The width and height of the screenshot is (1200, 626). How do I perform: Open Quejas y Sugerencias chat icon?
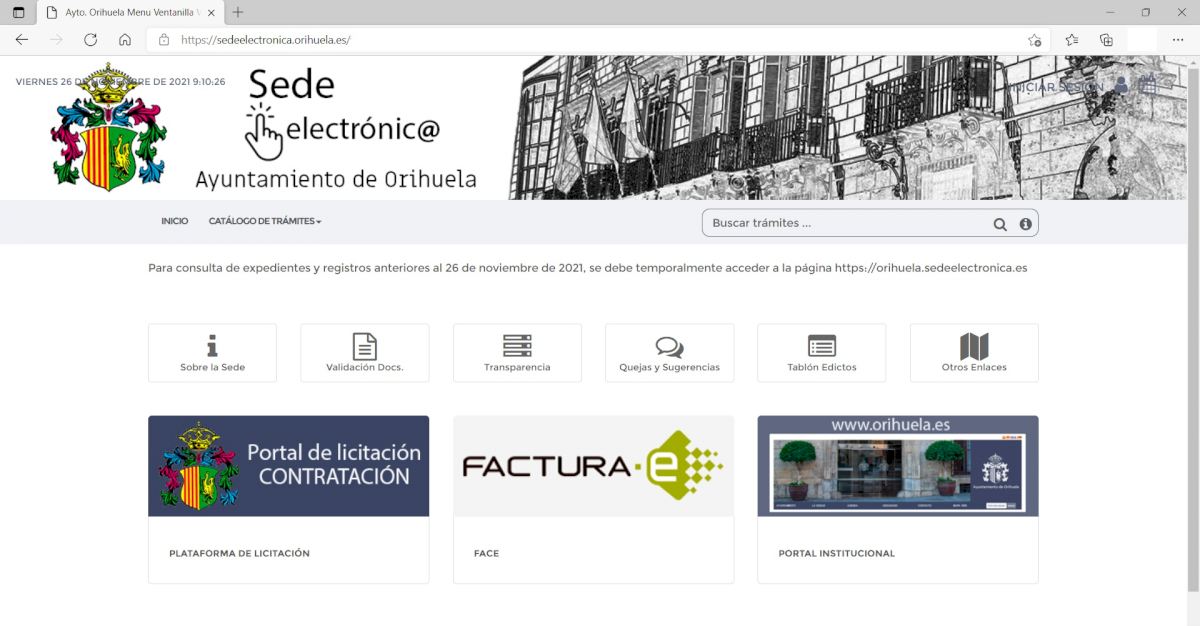point(669,346)
